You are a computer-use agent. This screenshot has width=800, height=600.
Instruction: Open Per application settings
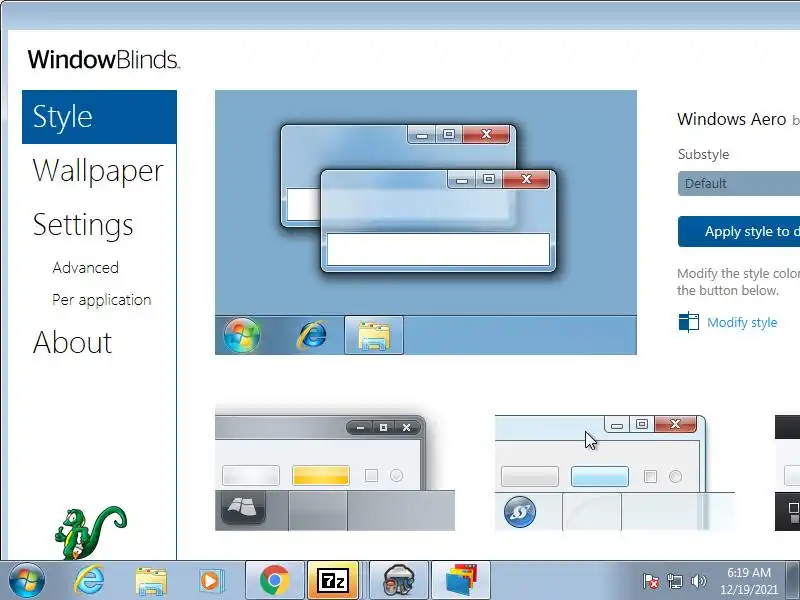[x=102, y=300]
